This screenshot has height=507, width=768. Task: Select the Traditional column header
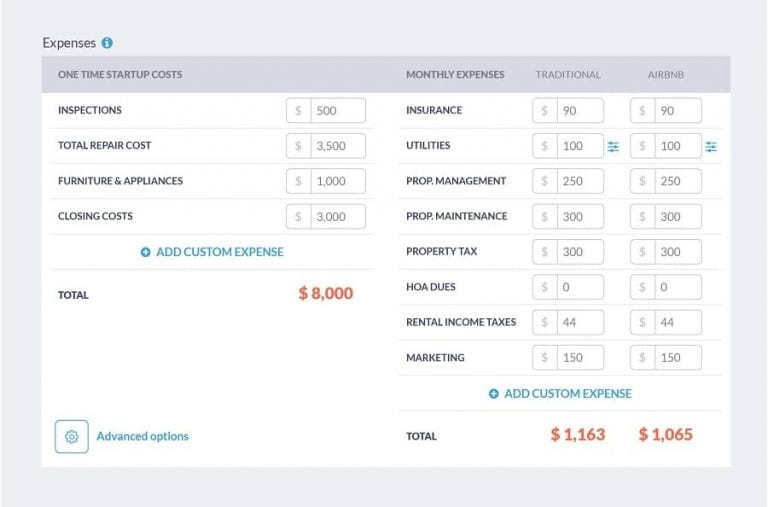pyautogui.click(x=568, y=75)
